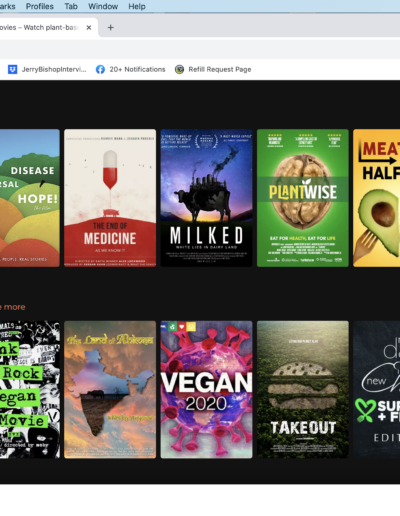Open the PlantWise movie poster
The height and width of the screenshot is (516, 400).
pos(303,198)
